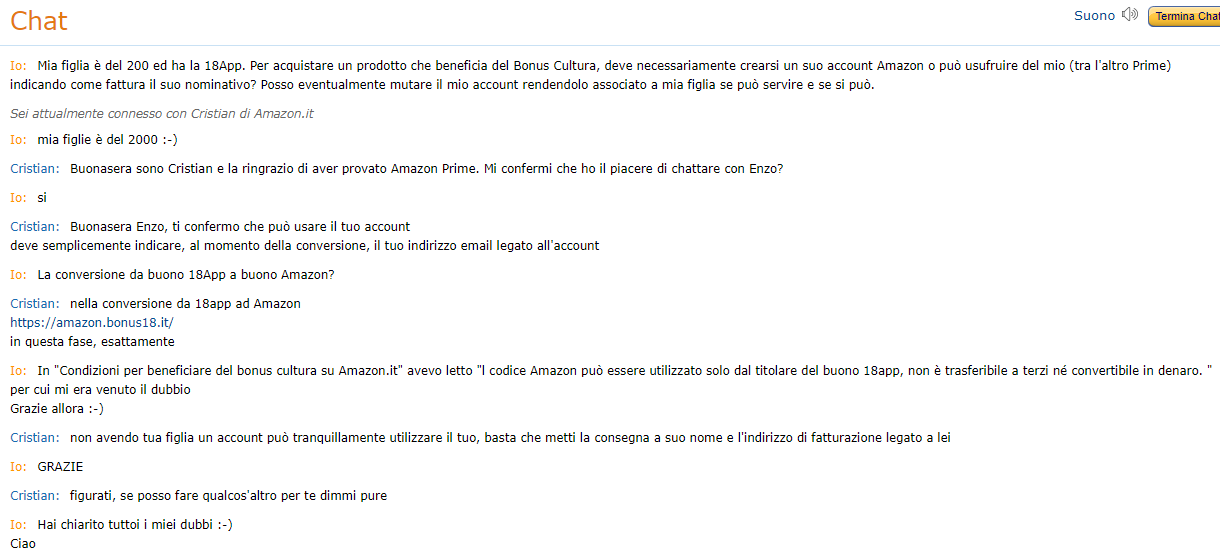Open the amazon.bonus18.it link
The height and width of the screenshot is (553, 1220).
(x=92, y=322)
